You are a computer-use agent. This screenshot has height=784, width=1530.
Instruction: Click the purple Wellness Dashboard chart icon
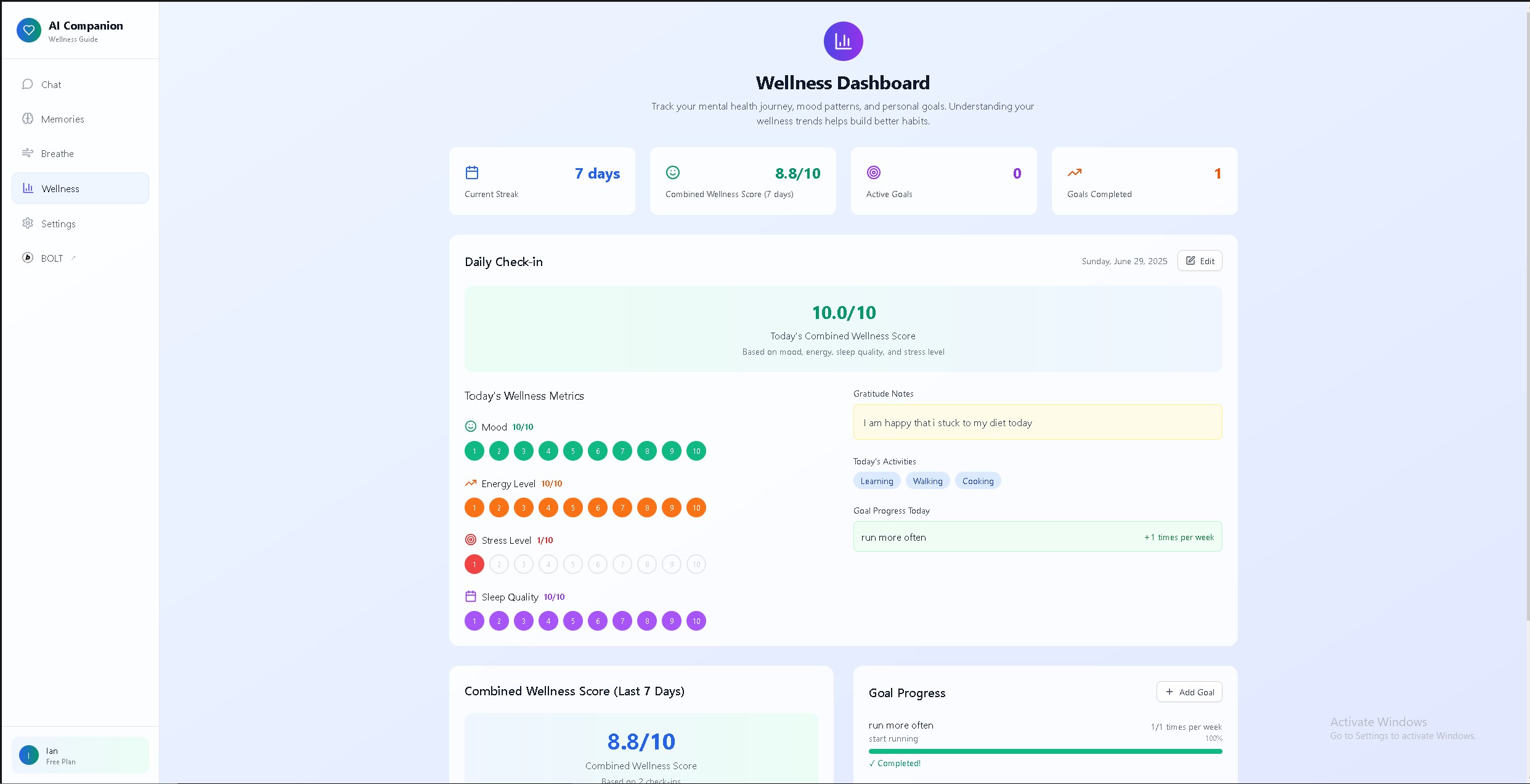coord(843,41)
